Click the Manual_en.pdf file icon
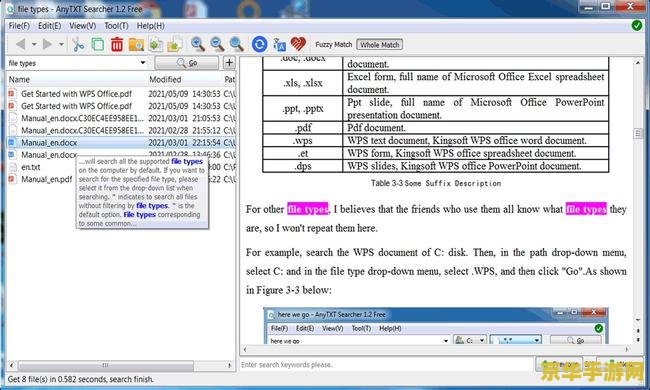Screen dimensions: 650x390 12,179
